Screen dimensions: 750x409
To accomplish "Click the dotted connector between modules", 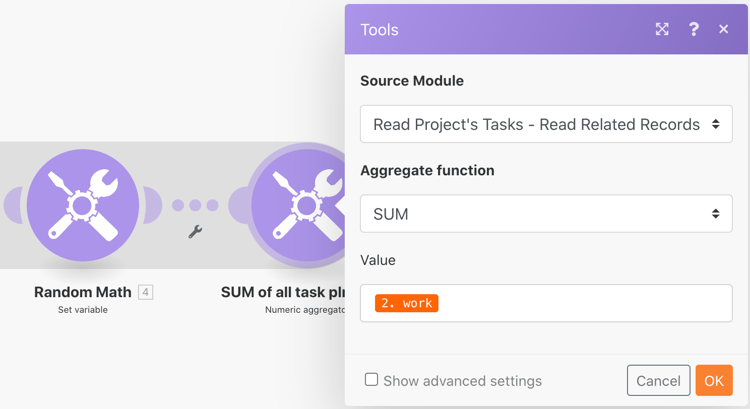I will pos(195,205).
